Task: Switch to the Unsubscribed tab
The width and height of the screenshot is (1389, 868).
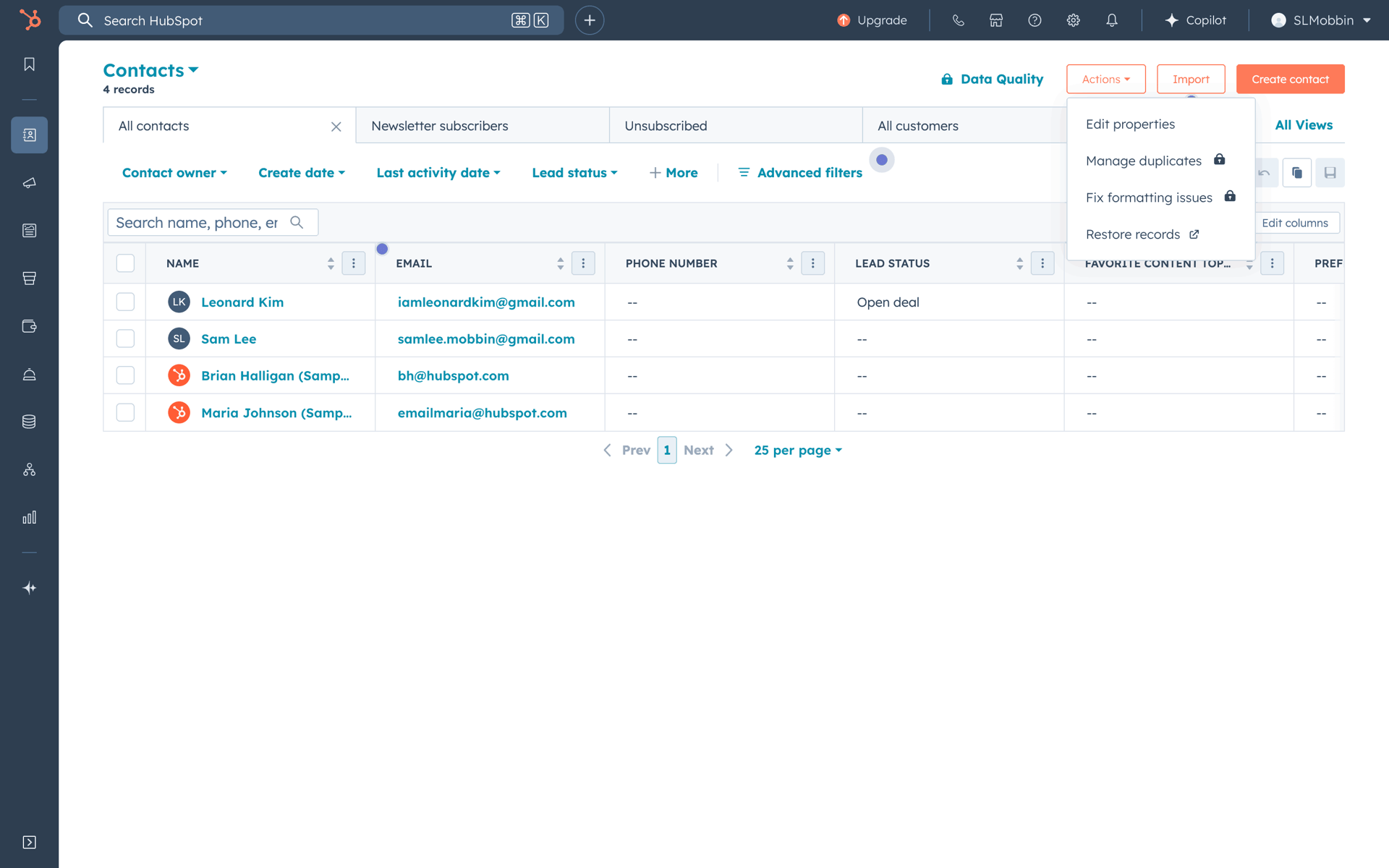Action: (x=735, y=126)
